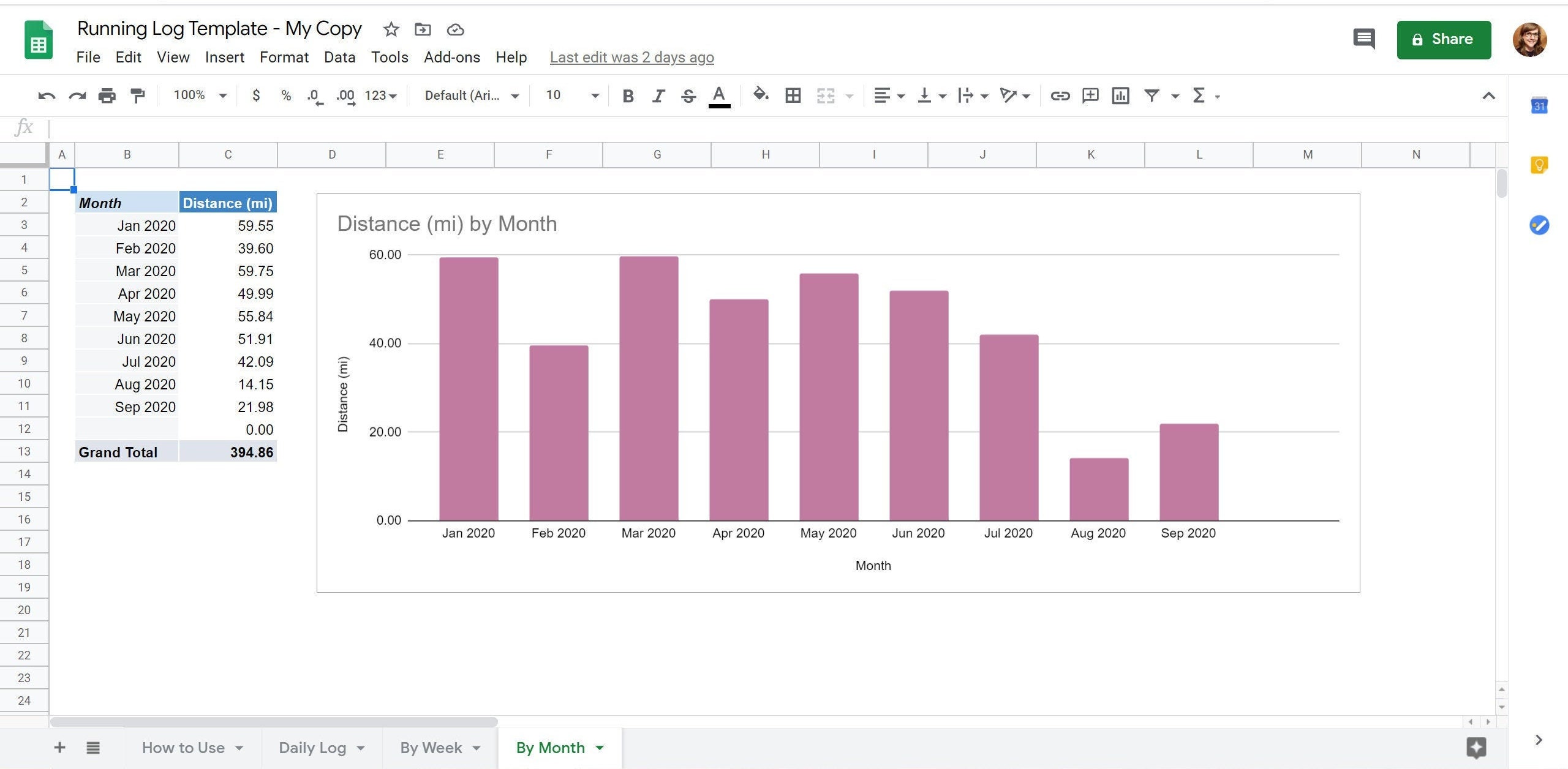The image size is (1568, 769).
Task: Open the By Month sheet menu
Action: click(x=600, y=748)
